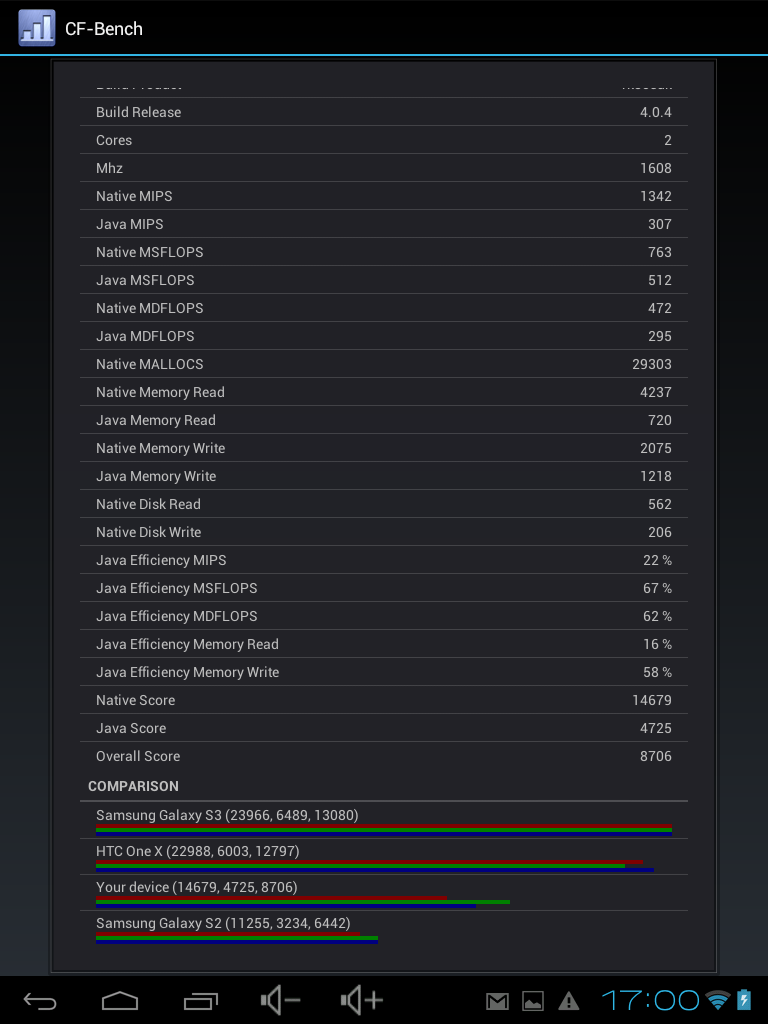The width and height of the screenshot is (768, 1024).
Task: Select the Native MIPS row
Action: [x=384, y=197]
